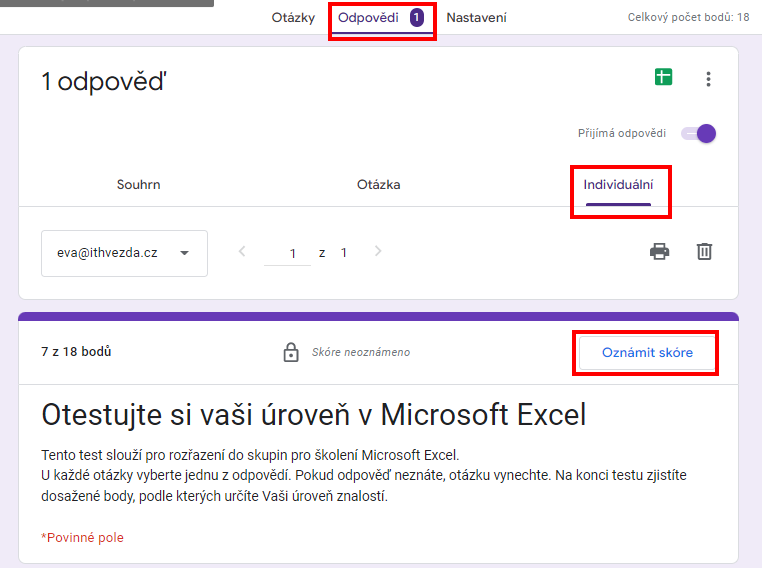Click the lock icon beside Skóre neoznámeno
The height and width of the screenshot is (568, 762).
291,352
